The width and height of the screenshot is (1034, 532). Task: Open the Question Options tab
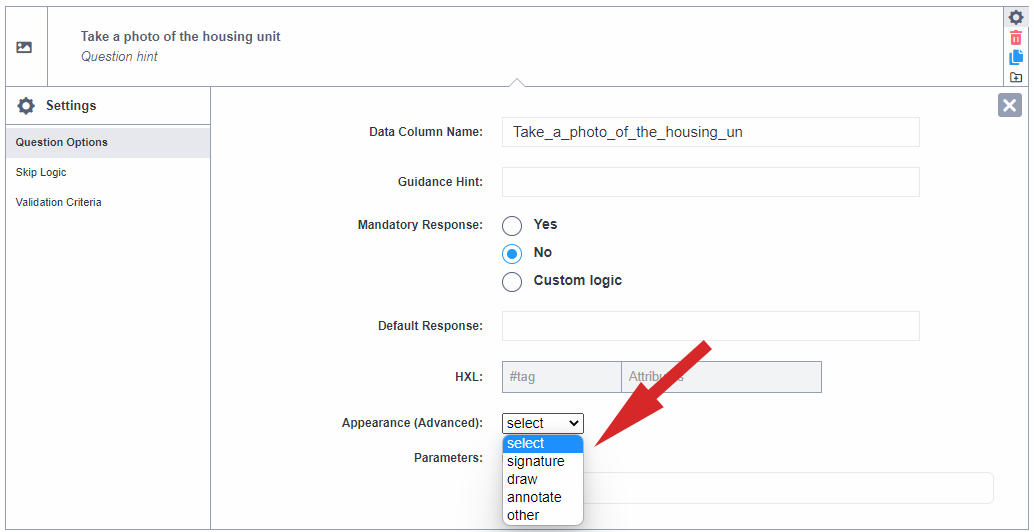click(62, 142)
